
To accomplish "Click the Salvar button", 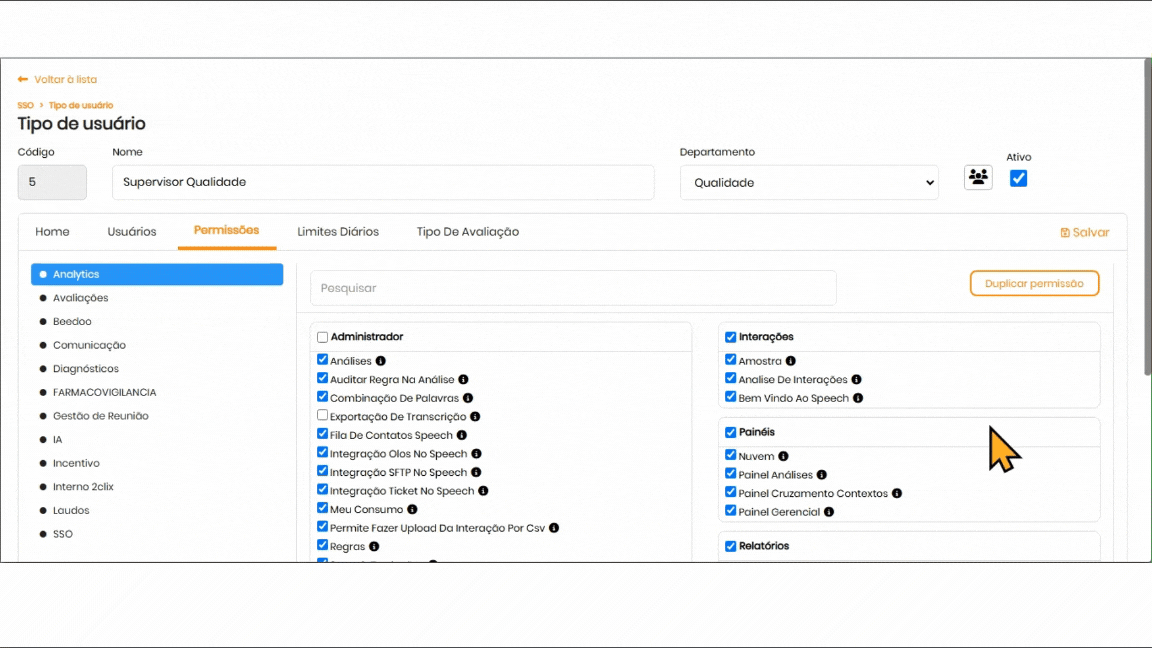I will click(x=1085, y=232).
